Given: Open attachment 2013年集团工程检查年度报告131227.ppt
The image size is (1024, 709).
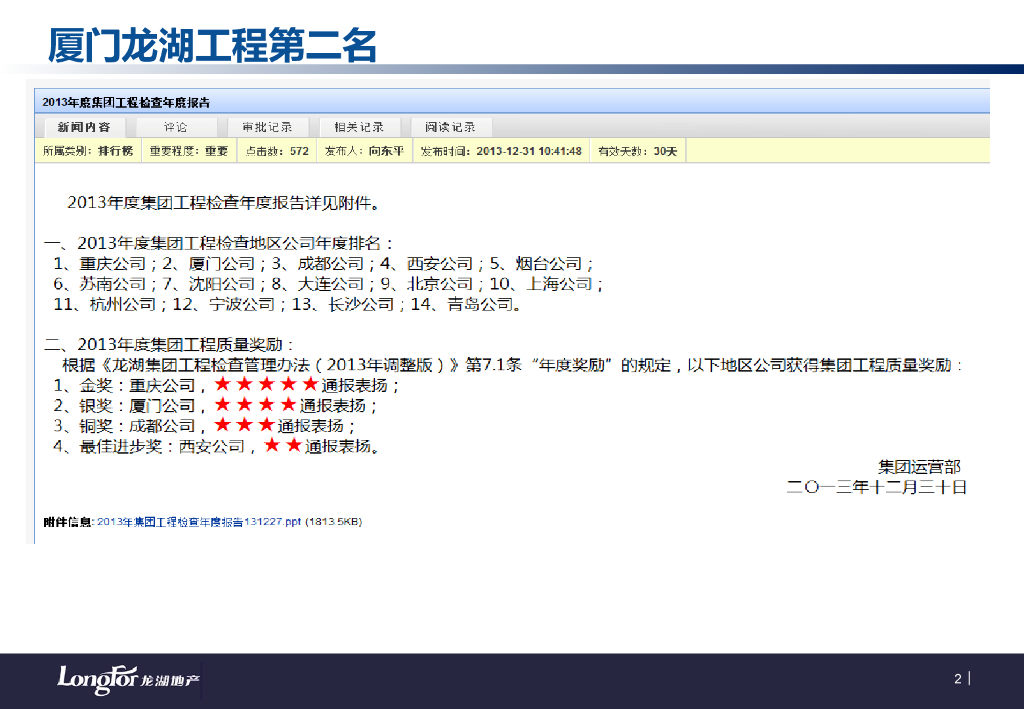Looking at the screenshot, I should pyautogui.click(x=199, y=522).
